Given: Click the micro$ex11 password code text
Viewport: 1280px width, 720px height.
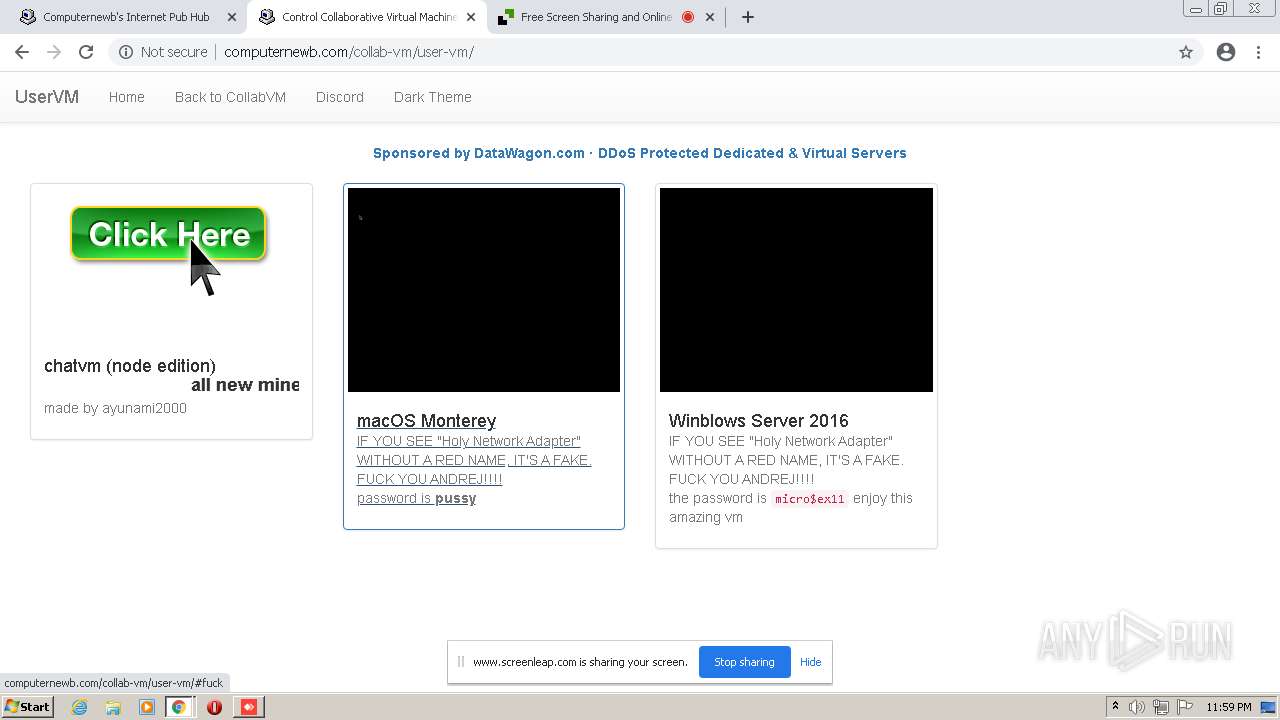Looking at the screenshot, I should tap(810, 499).
